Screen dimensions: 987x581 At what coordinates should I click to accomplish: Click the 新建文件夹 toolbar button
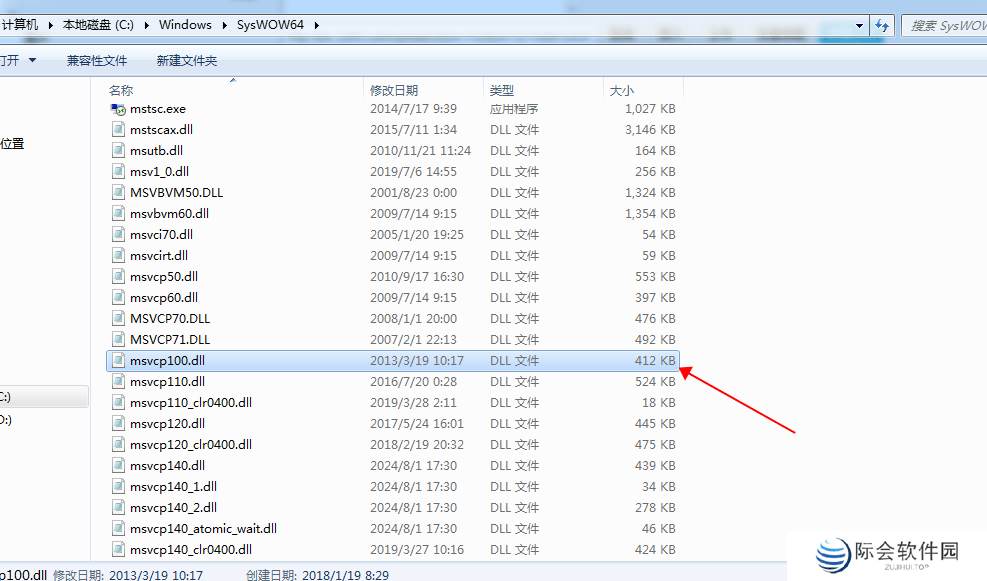click(x=187, y=61)
